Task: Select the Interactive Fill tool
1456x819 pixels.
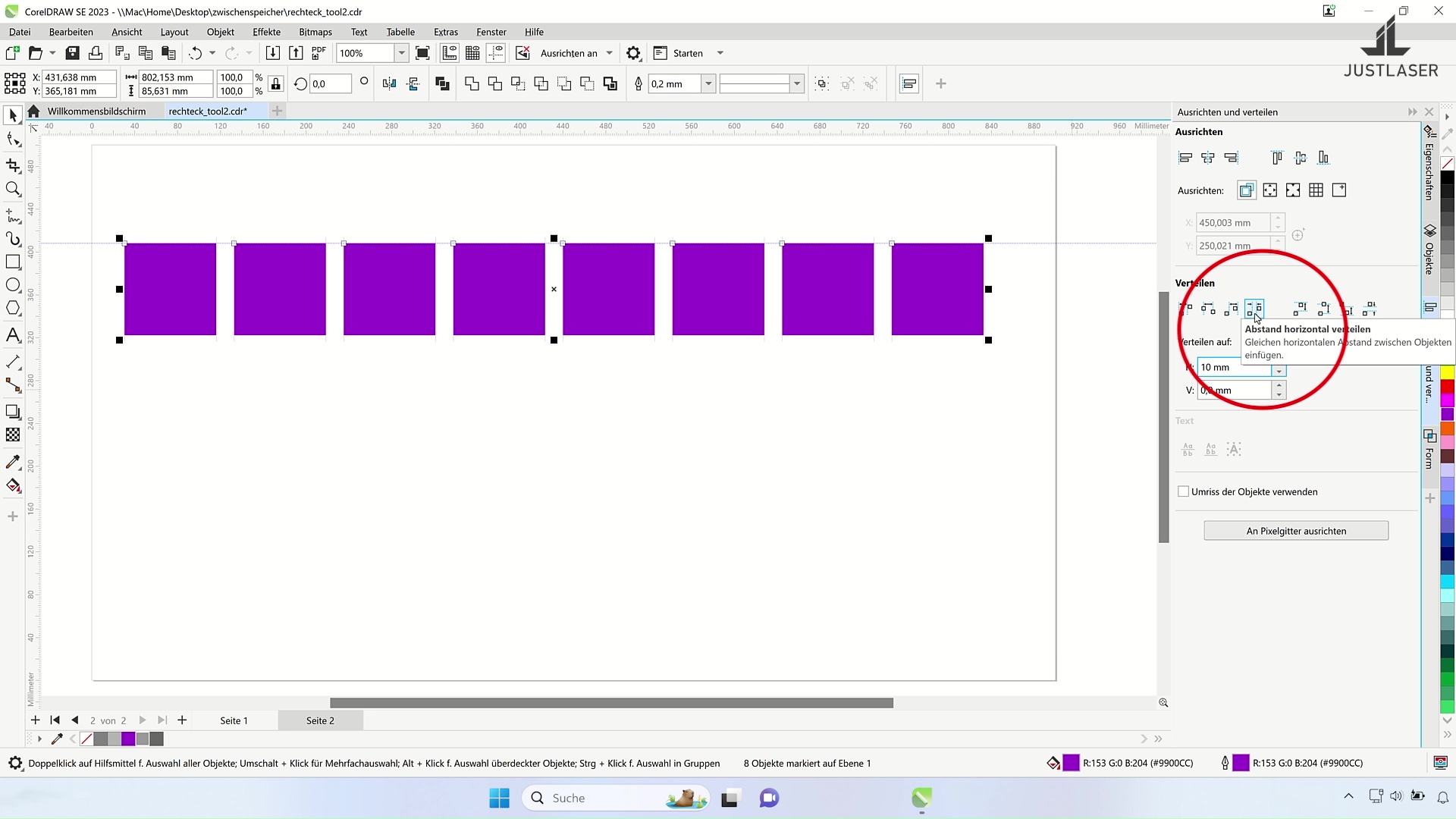Action: tap(13, 486)
